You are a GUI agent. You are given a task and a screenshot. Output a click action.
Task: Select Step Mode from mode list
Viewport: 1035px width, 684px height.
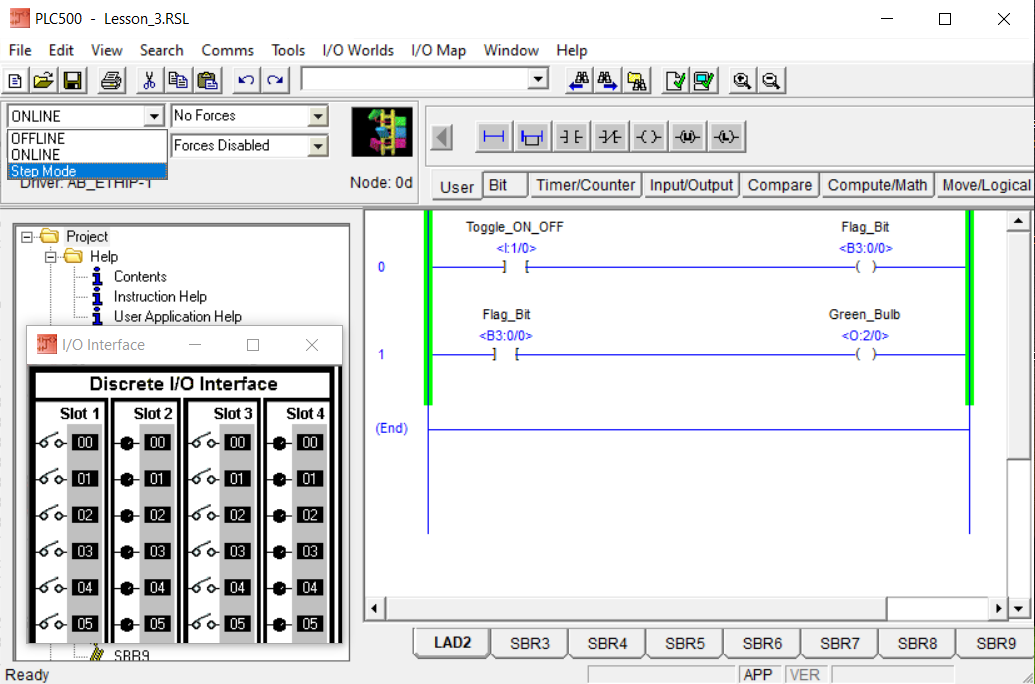(87, 171)
